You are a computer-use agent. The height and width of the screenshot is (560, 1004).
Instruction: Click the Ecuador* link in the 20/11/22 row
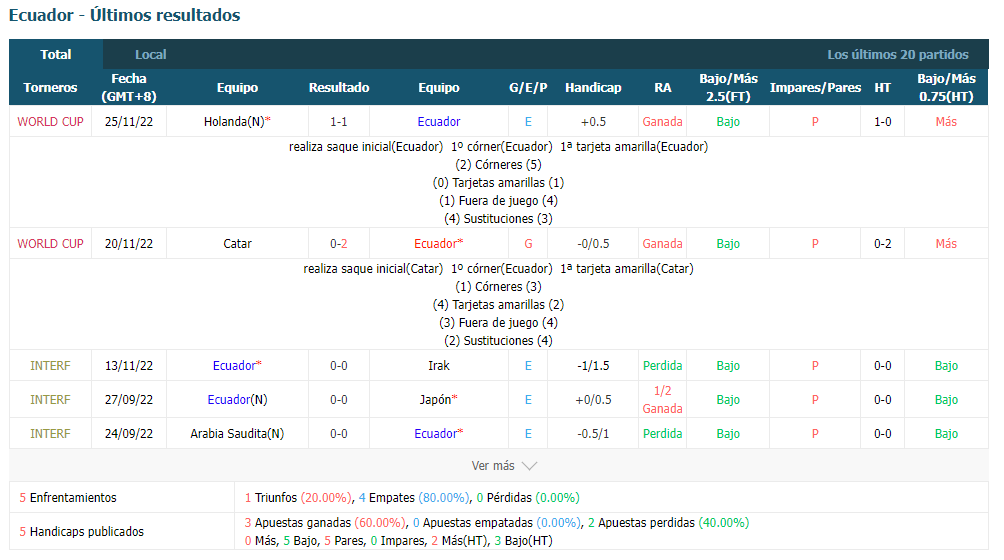[439, 244]
